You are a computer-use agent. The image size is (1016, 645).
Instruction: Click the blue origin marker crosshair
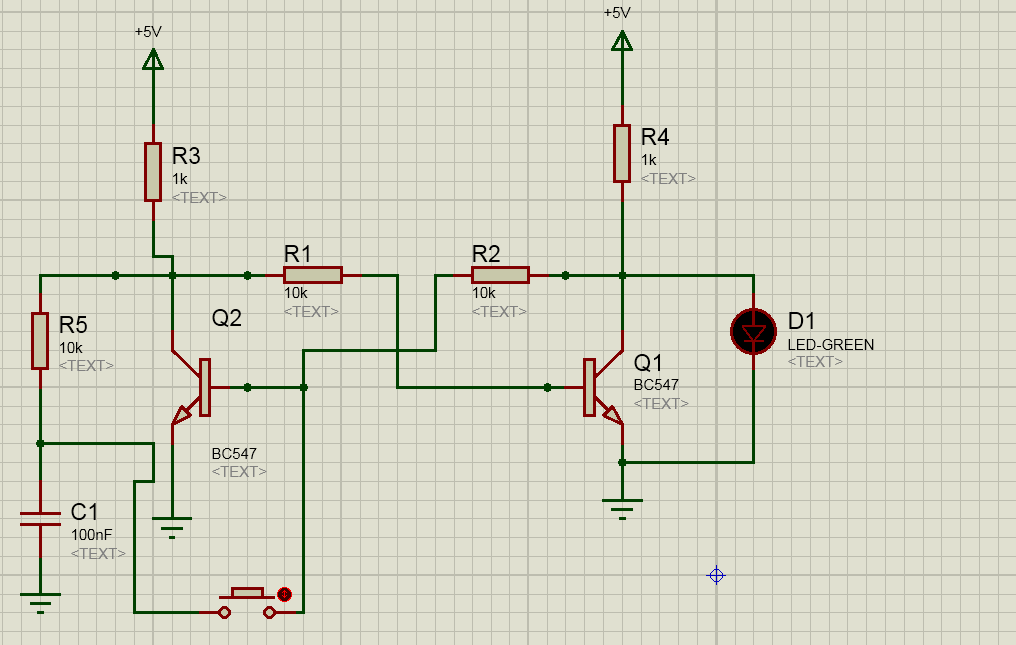coord(716,575)
